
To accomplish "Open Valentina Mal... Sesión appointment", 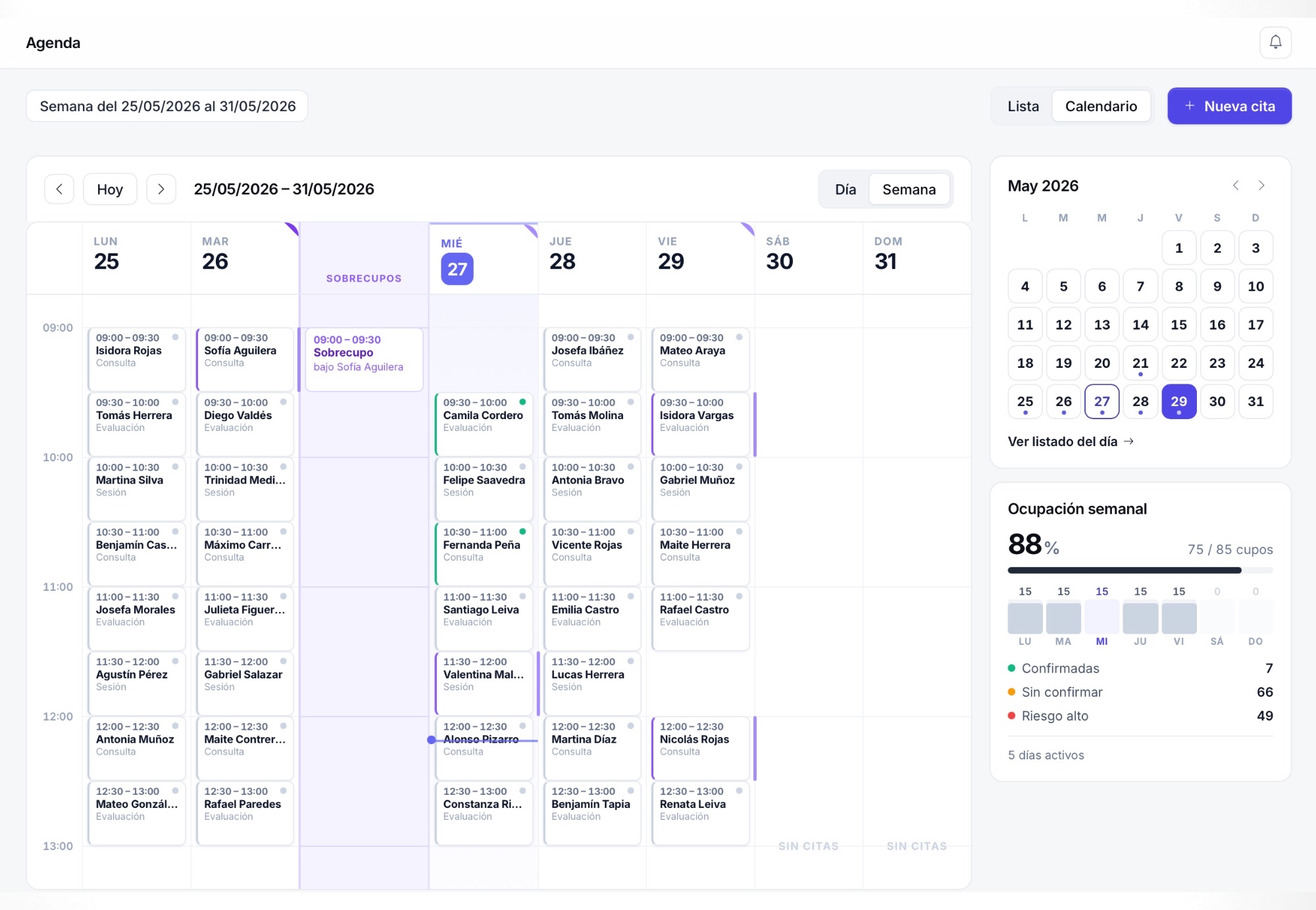I will (x=484, y=683).
